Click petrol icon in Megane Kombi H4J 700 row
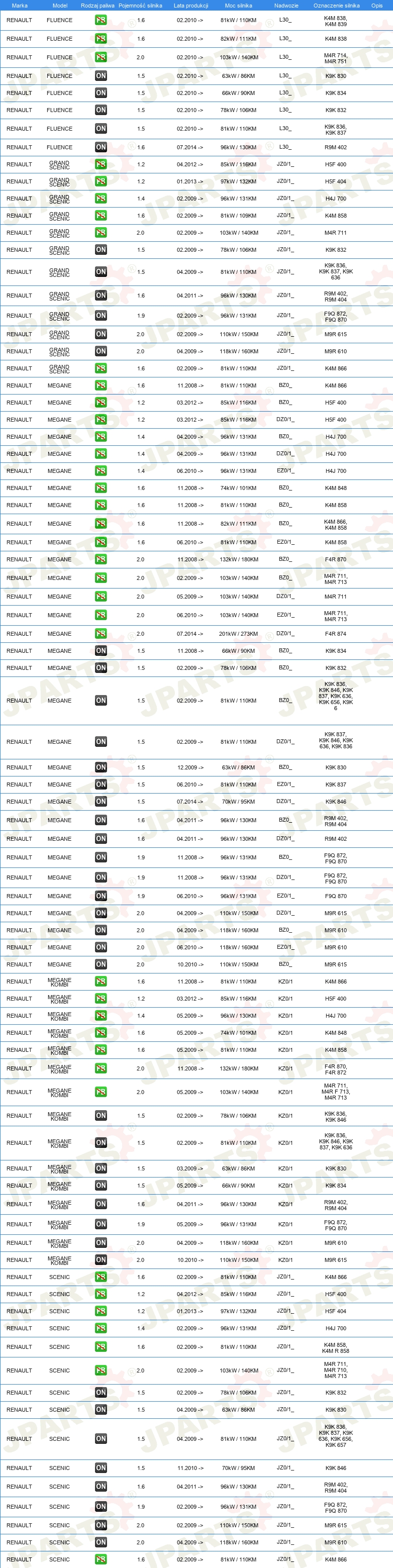Image resolution: width=393 pixels, height=1568 pixels. 101,1015
